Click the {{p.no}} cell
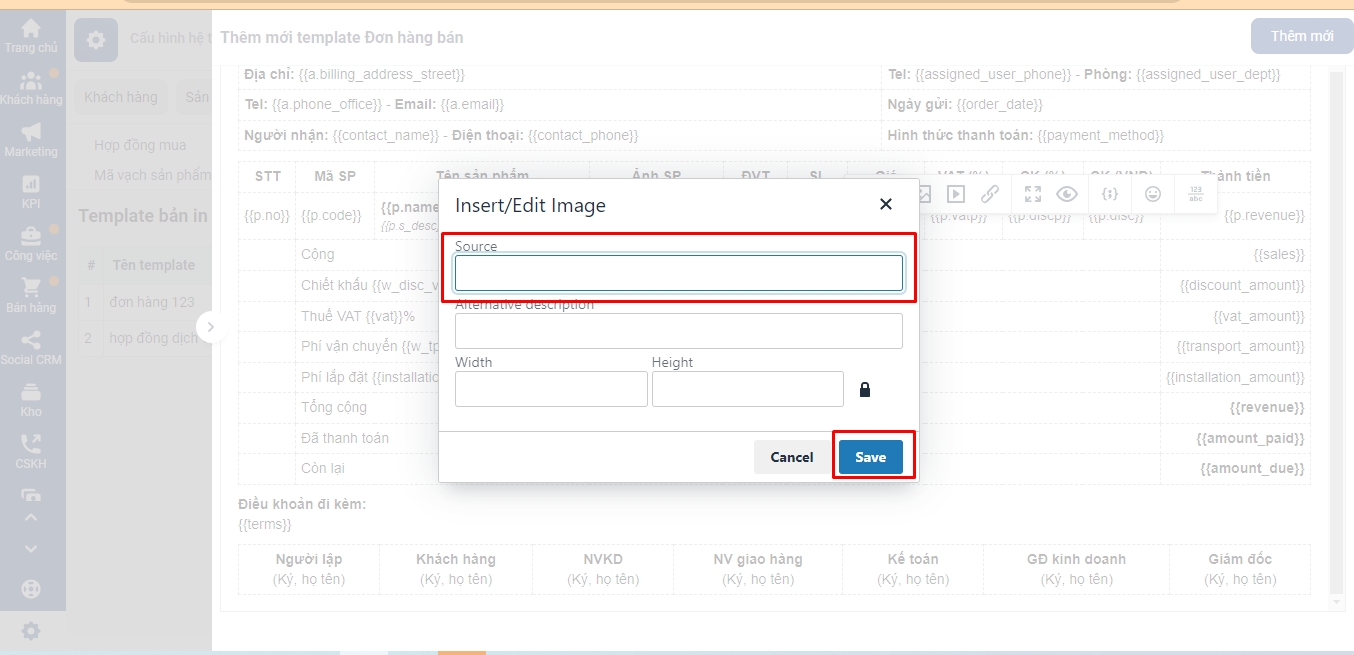1354x655 pixels. coord(267,215)
